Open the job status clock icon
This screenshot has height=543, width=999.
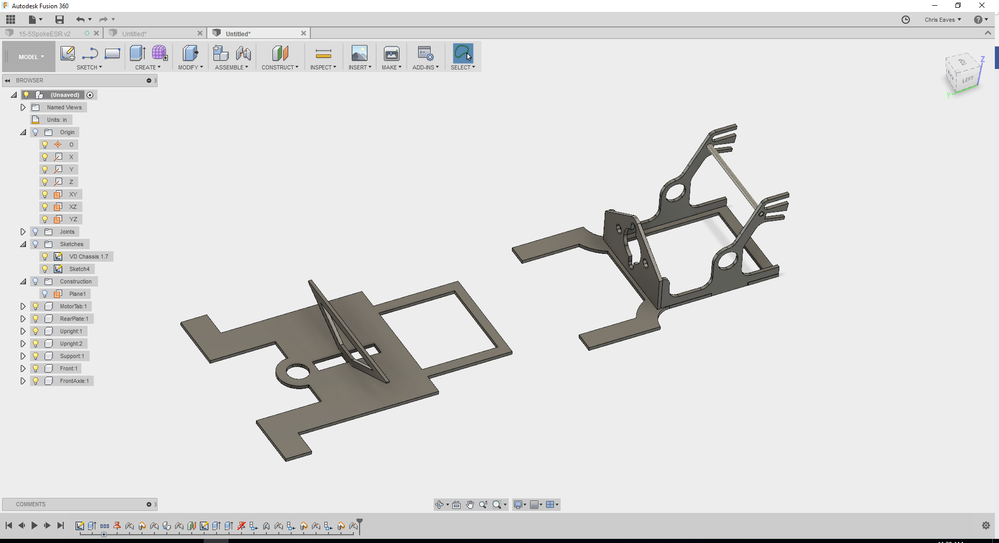(905, 20)
